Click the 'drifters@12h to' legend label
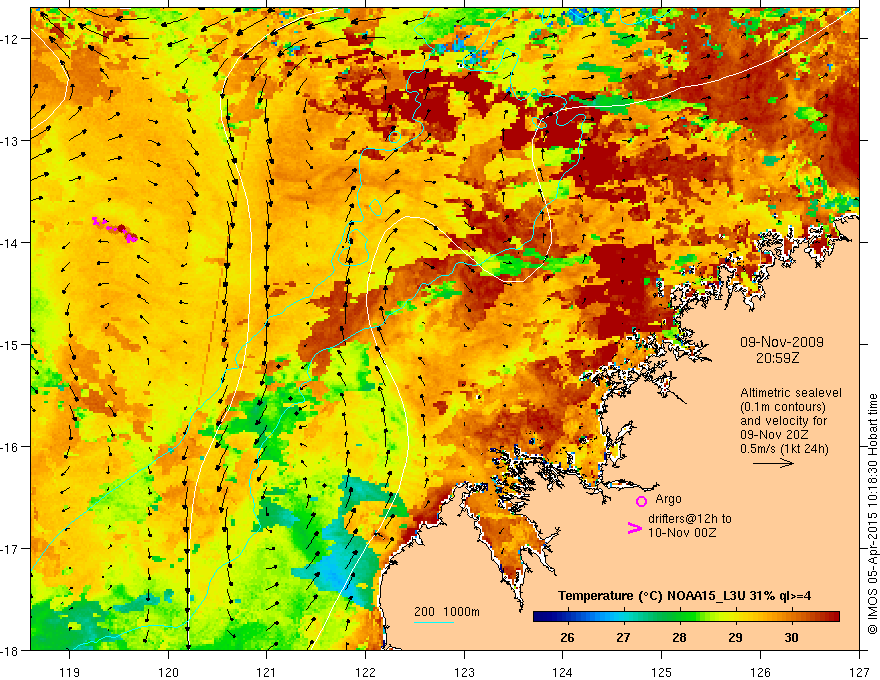 (690, 519)
